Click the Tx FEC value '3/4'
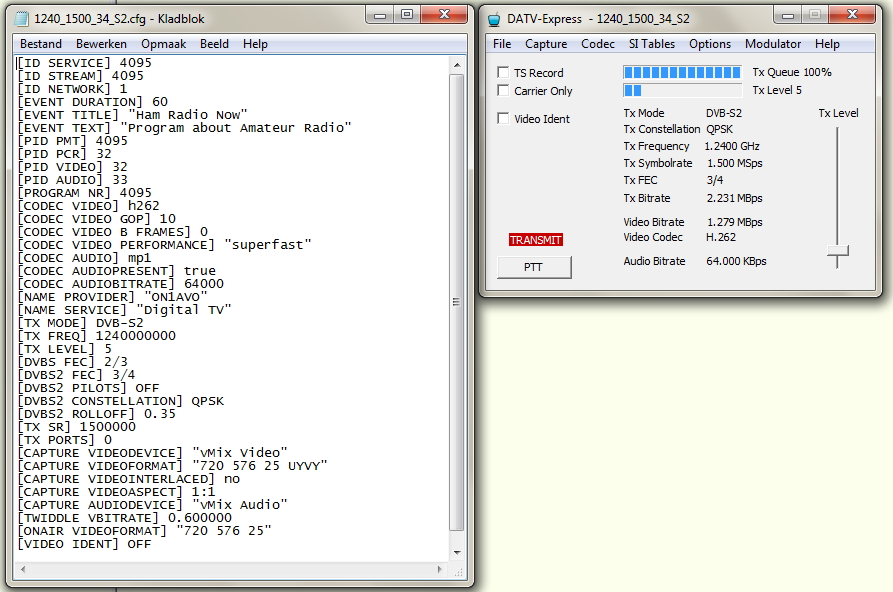Screen dimensions: 893x592 pyautogui.click(x=714, y=180)
